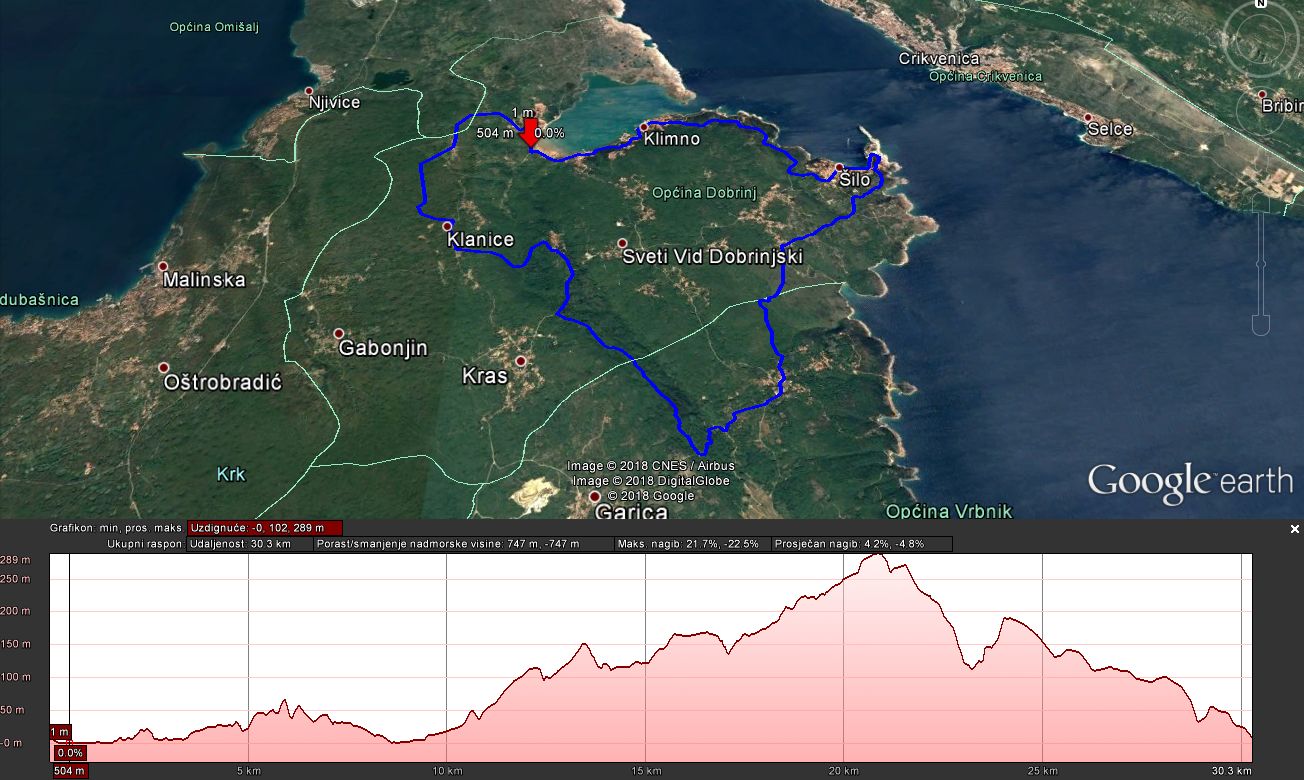This screenshot has height=780, width=1304.
Task: Click the Google Earth logo
Action: 1189,482
